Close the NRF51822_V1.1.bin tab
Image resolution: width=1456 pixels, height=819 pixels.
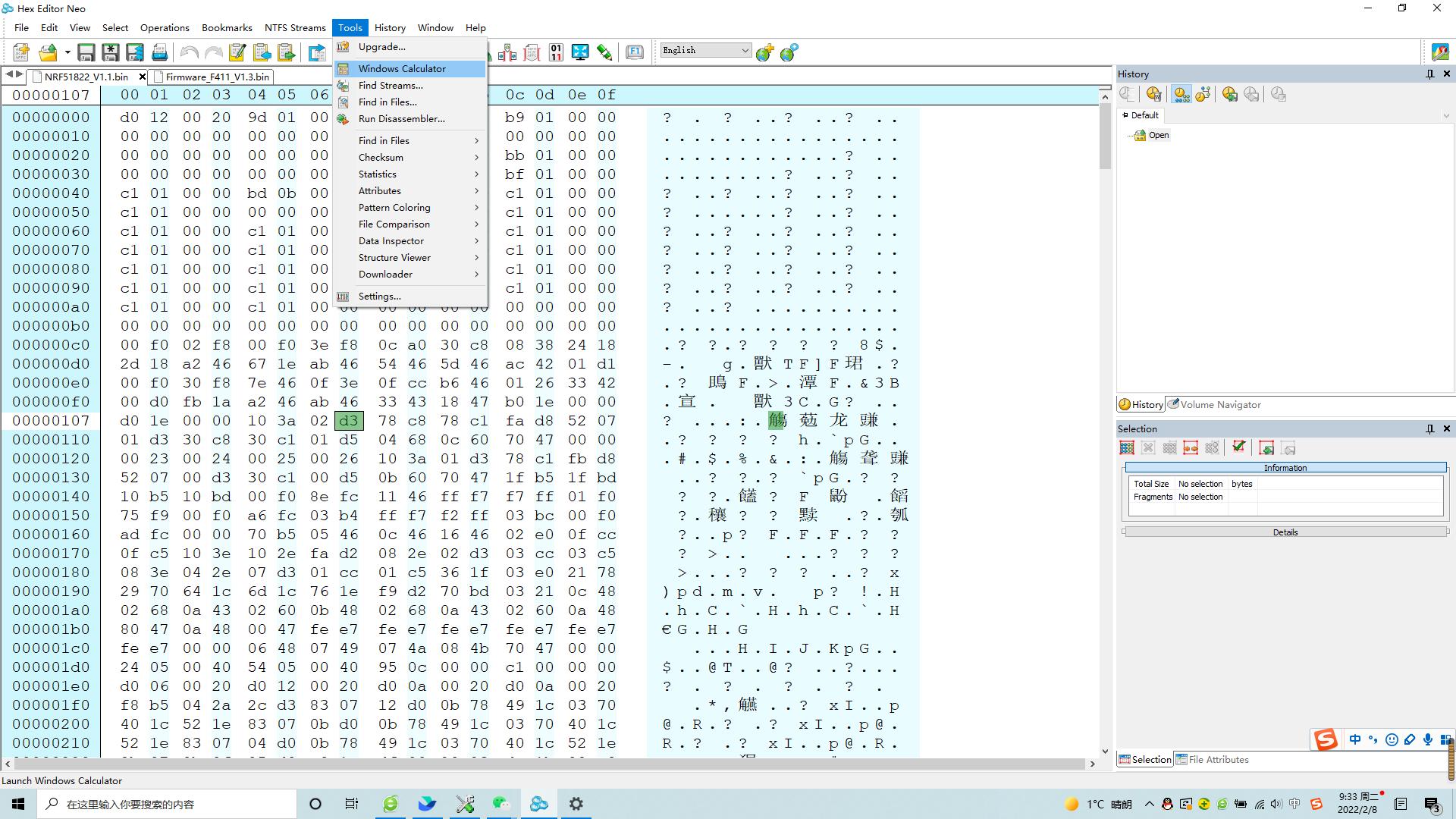(x=142, y=77)
